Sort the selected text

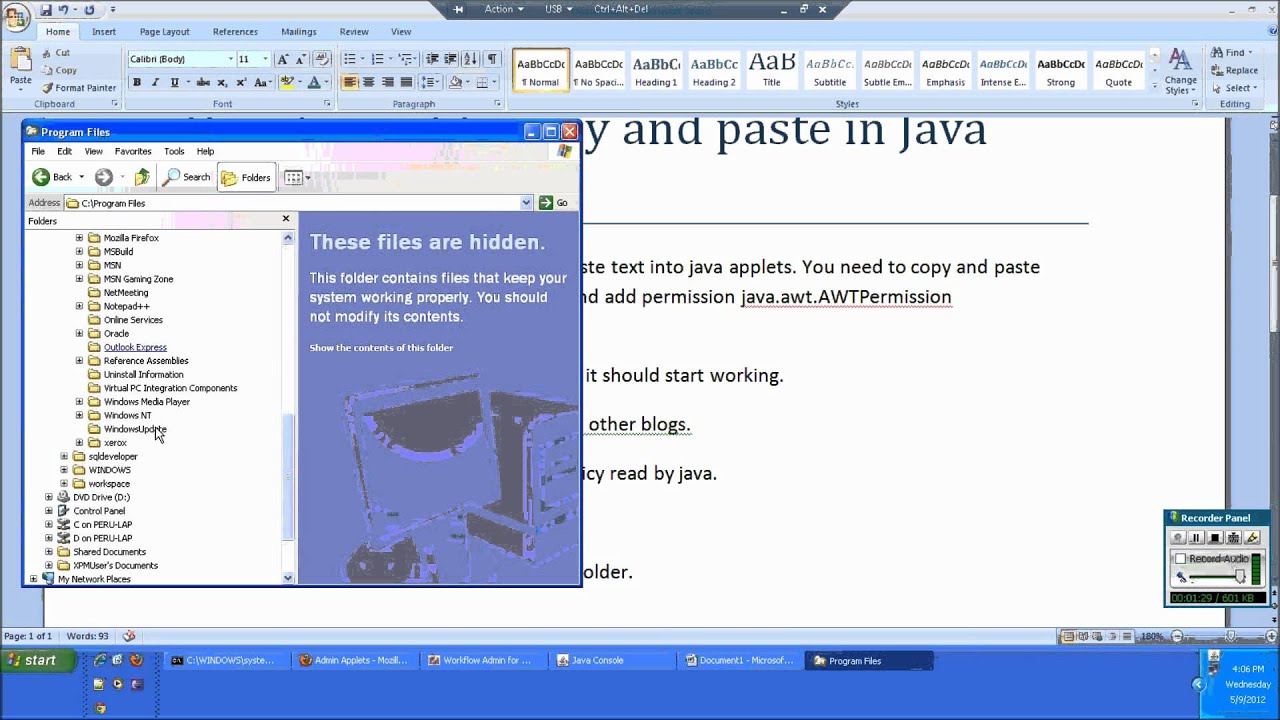click(473, 59)
